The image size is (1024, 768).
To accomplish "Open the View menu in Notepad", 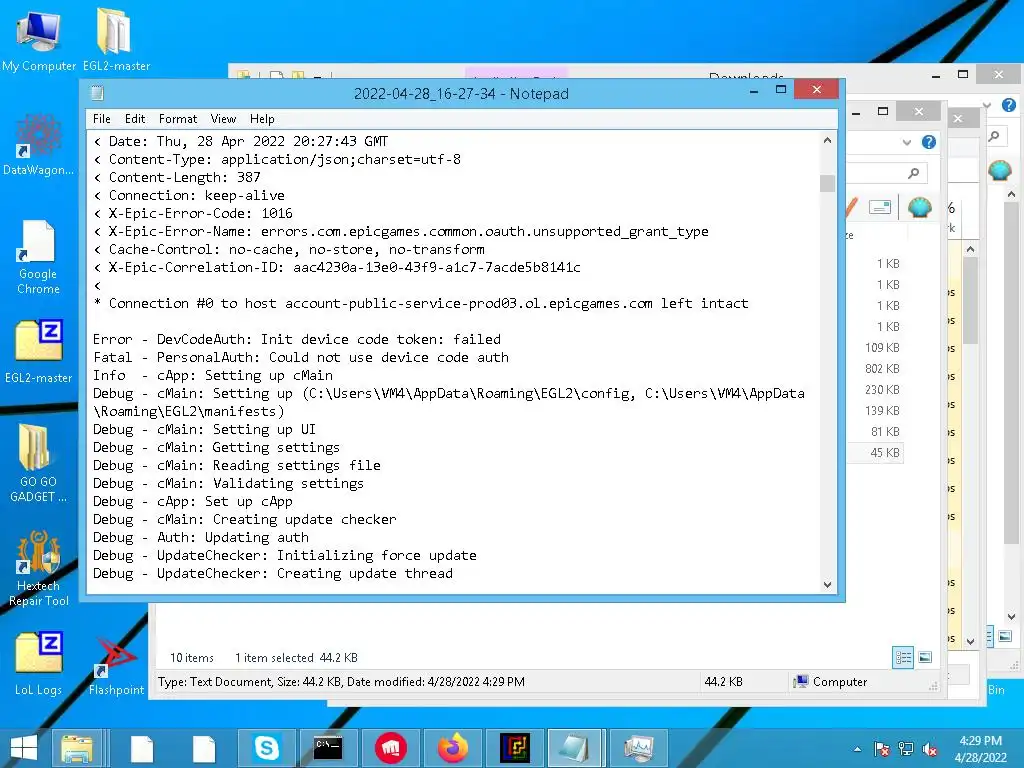I will point(223,119).
